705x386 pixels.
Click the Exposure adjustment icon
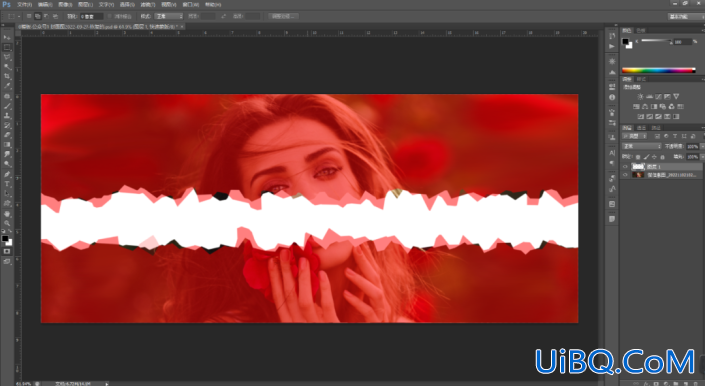667,97
